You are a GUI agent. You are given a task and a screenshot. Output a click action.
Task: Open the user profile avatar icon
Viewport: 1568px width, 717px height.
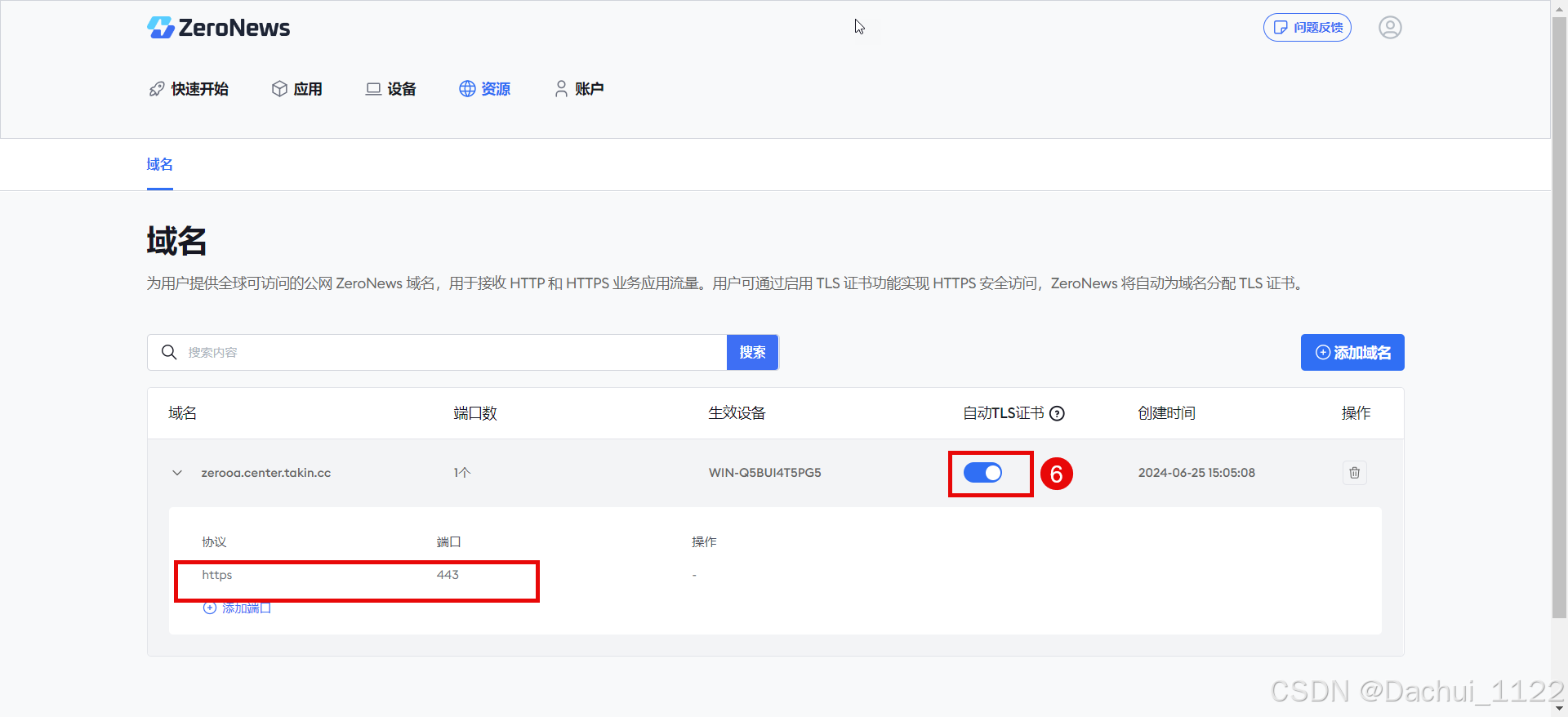pos(1390,28)
